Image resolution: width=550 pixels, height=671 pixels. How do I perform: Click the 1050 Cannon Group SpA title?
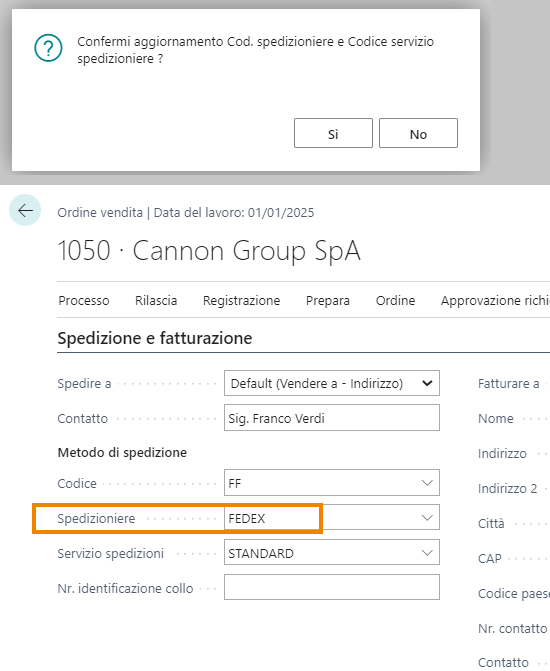[209, 250]
